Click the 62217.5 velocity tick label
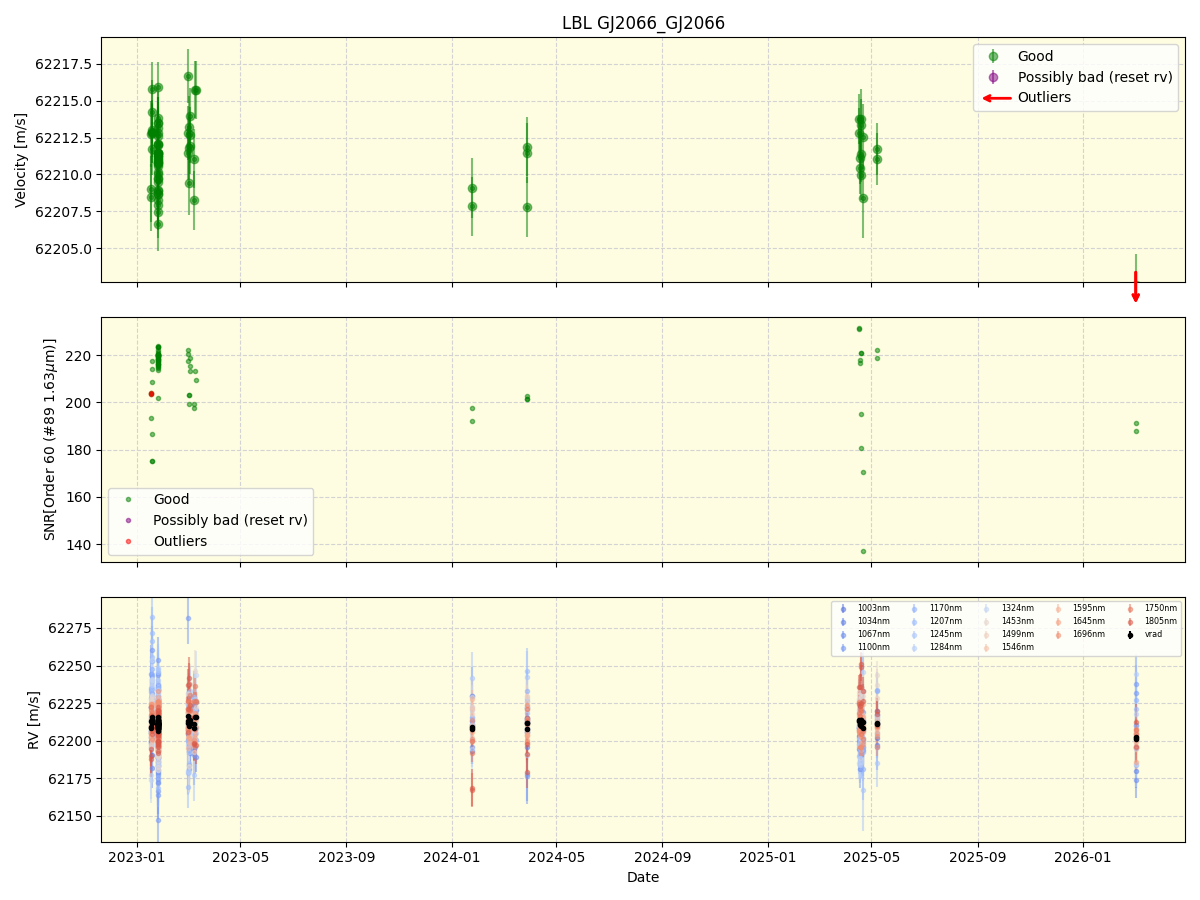 click(x=64, y=64)
